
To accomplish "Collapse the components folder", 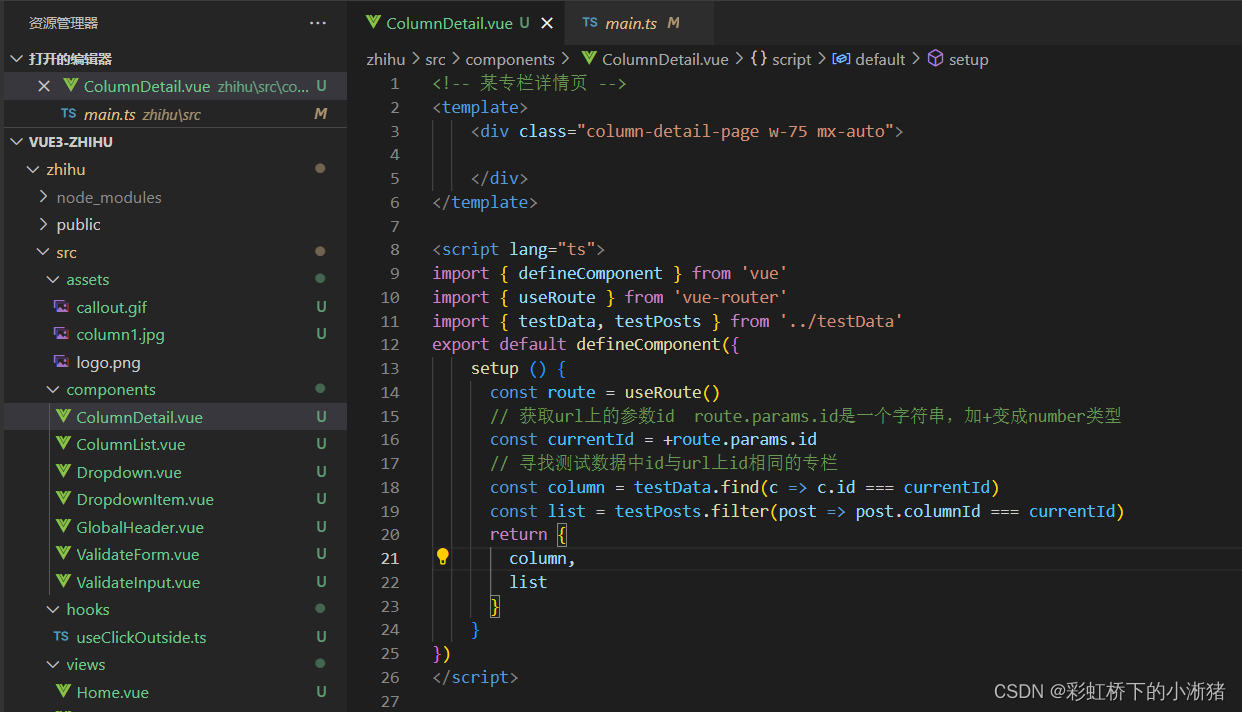I will click(x=53, y=390).
